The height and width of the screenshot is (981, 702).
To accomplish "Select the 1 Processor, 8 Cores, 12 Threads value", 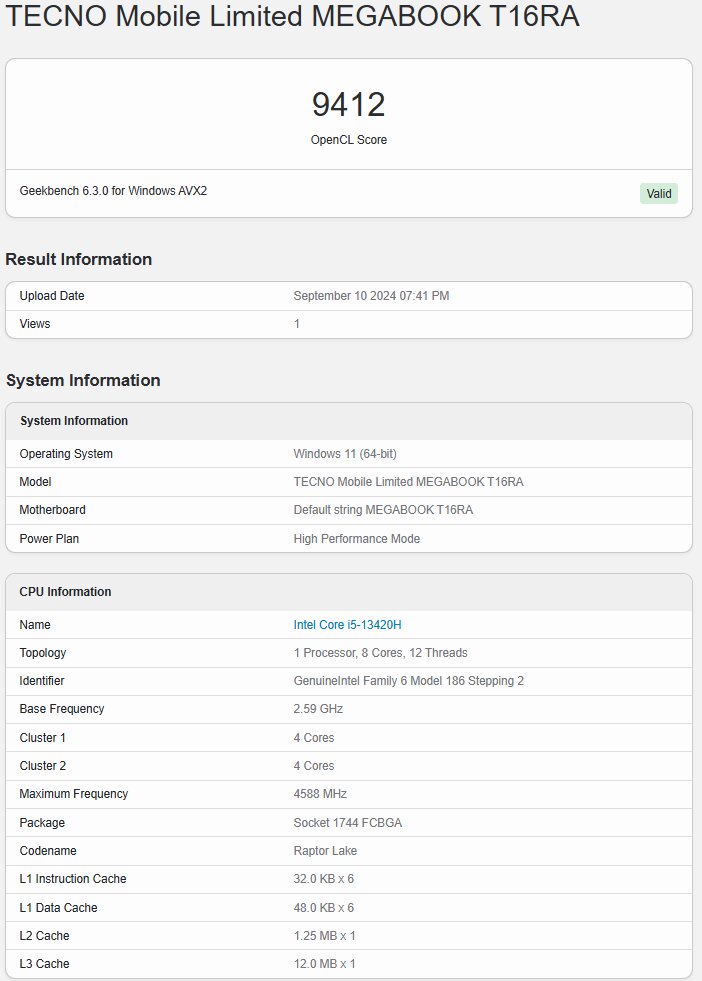I will pyautogui.click(x=380, y=653).
